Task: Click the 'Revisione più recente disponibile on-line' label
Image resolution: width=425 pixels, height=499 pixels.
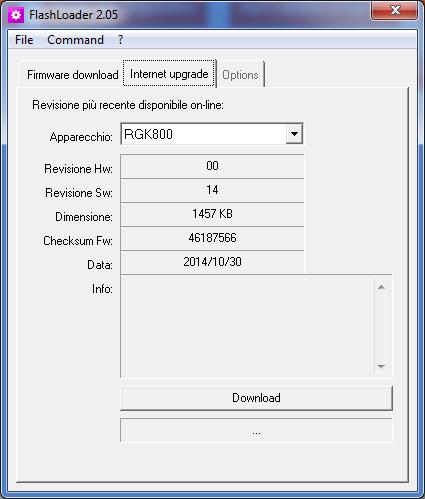Action: 128,105
